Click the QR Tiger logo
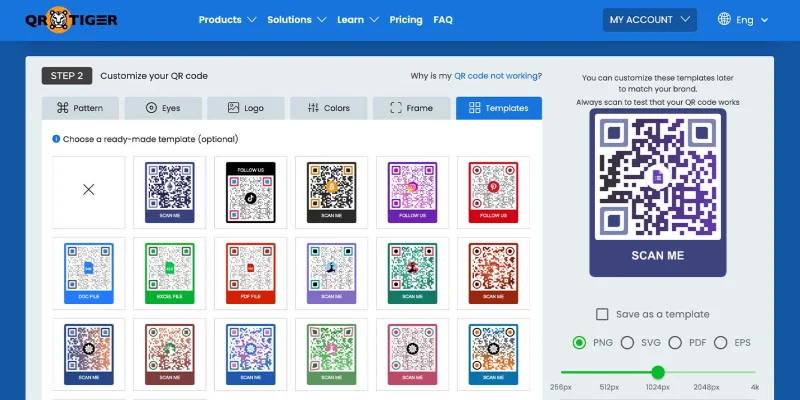Screen dimensions: 800x400 coord(71,20)
